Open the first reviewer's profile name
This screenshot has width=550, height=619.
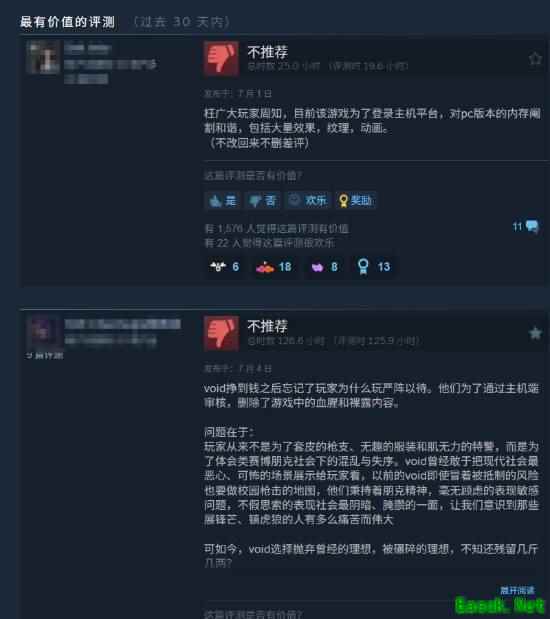(x=88, y=49)
